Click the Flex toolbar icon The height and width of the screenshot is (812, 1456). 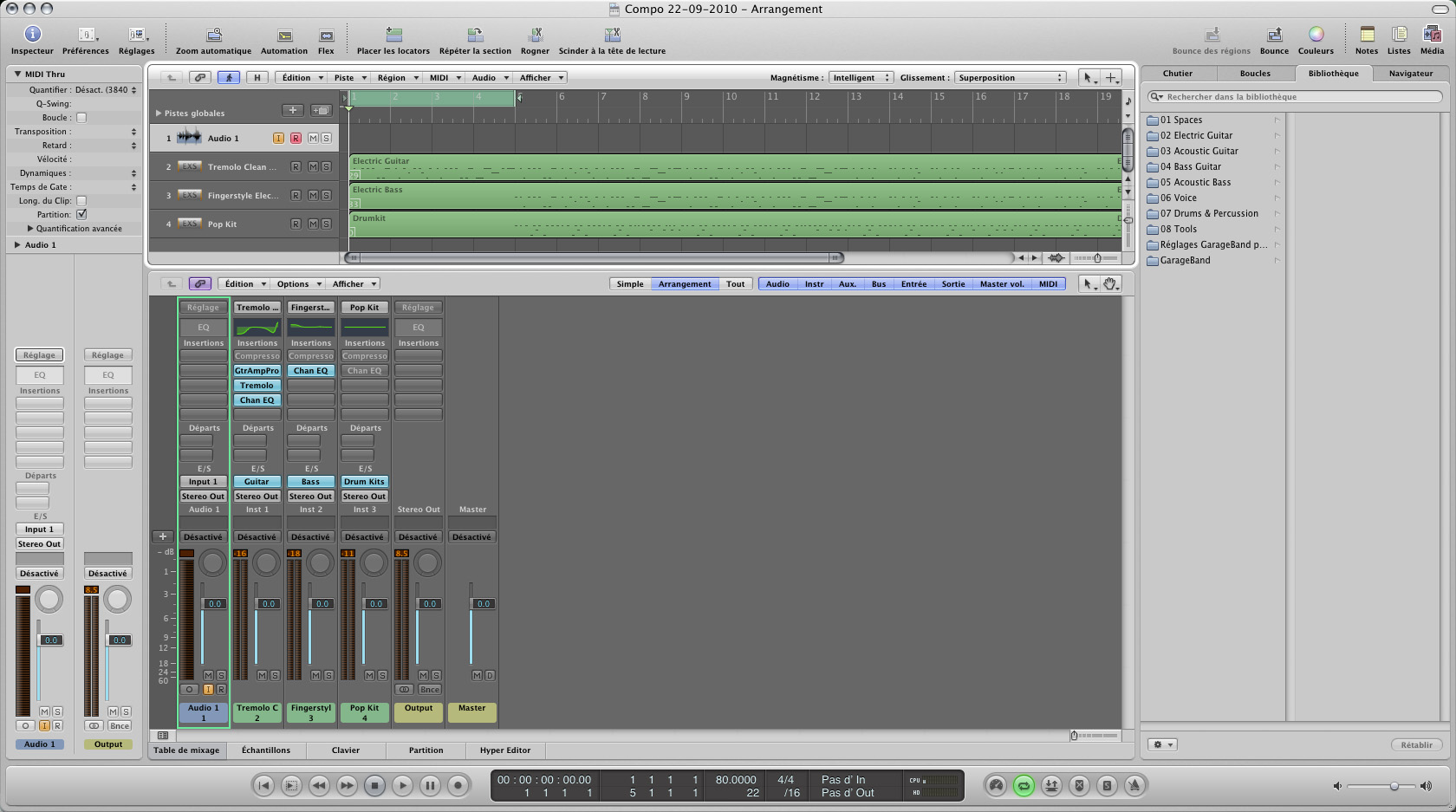coord(326,36)
